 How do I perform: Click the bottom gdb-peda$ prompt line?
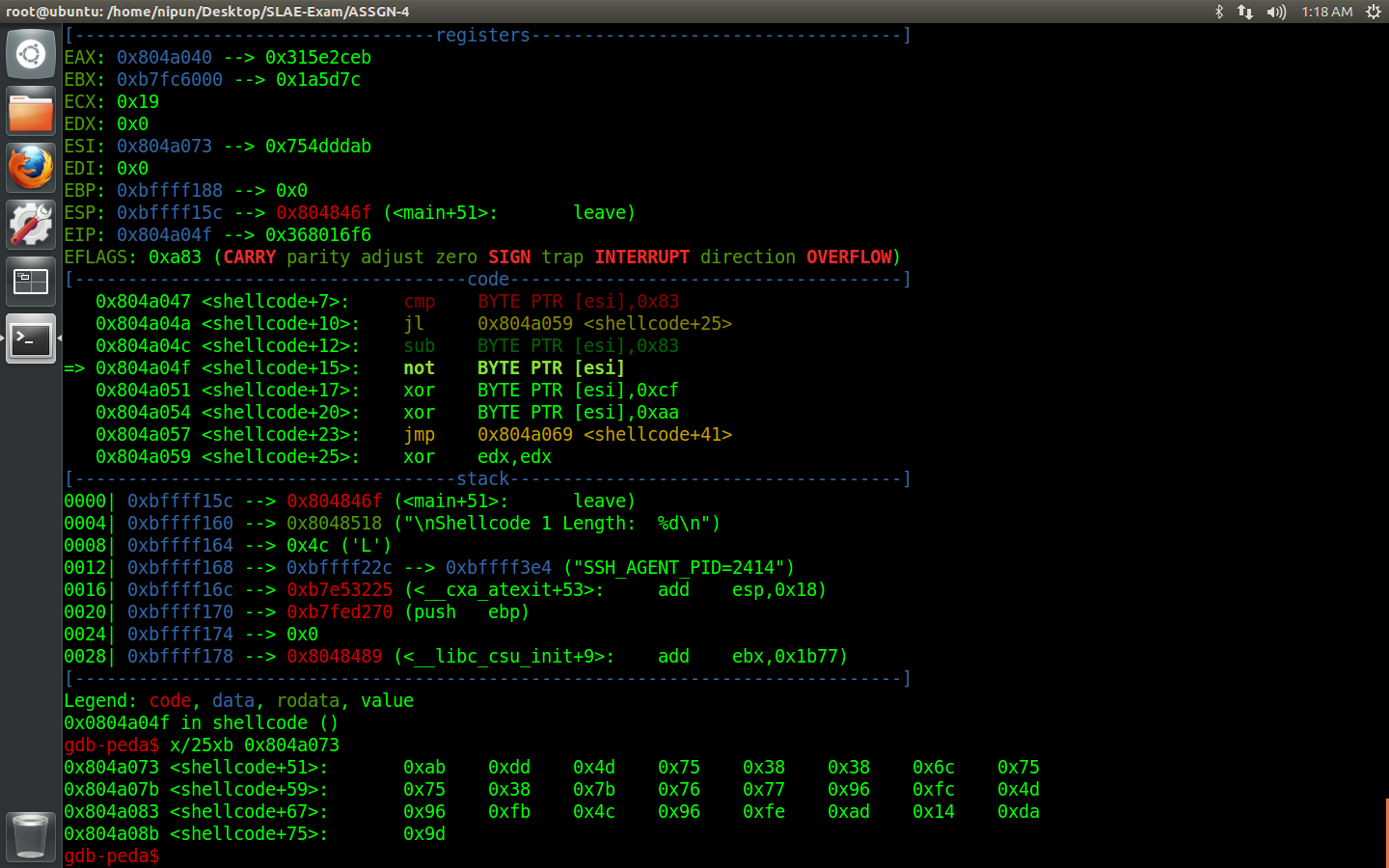click(112, 856)
